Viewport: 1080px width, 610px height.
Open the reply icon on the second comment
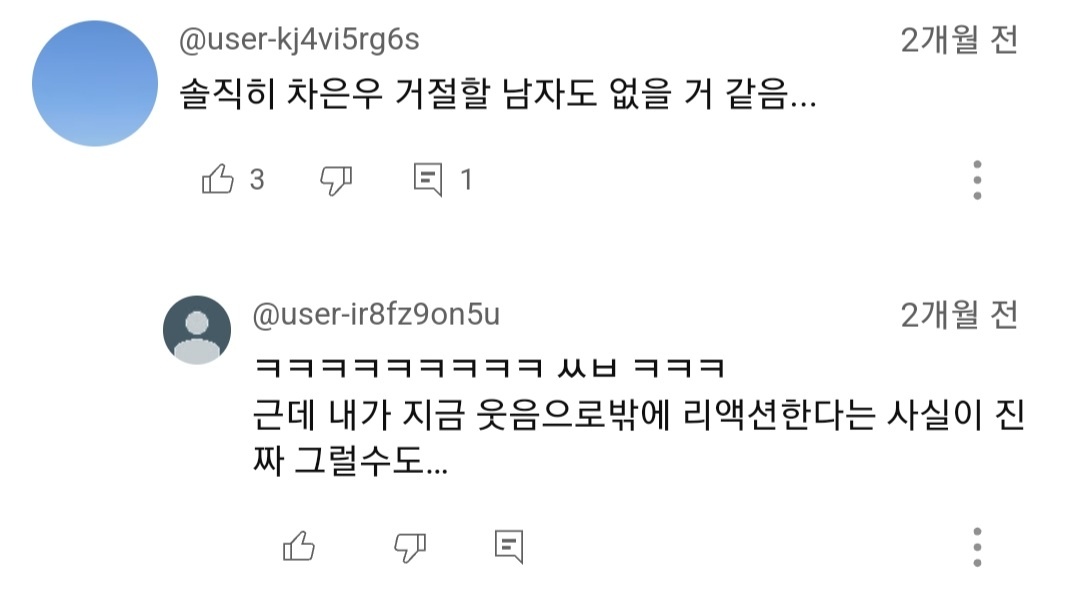[510, 548]
